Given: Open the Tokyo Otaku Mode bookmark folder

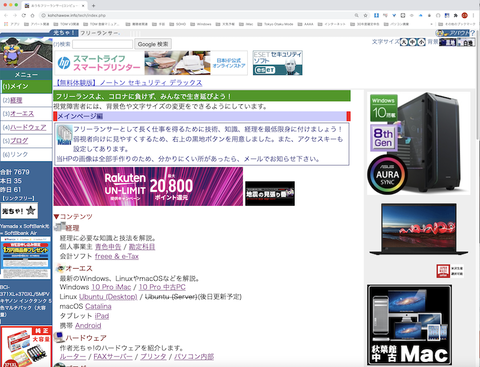Looking at the screenshot, I should point(275,24).
